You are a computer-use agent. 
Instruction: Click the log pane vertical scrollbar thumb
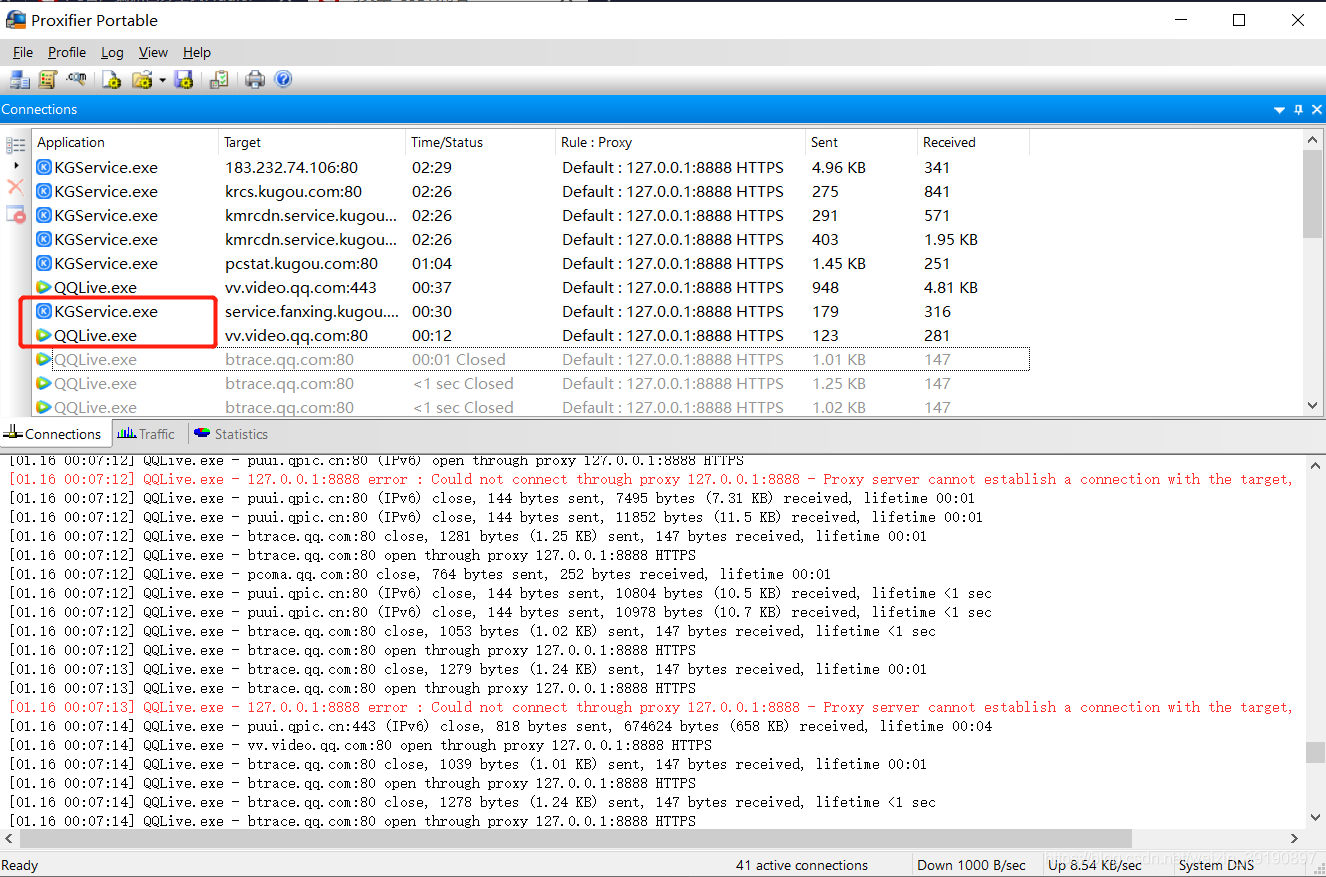pos(1314,752)
